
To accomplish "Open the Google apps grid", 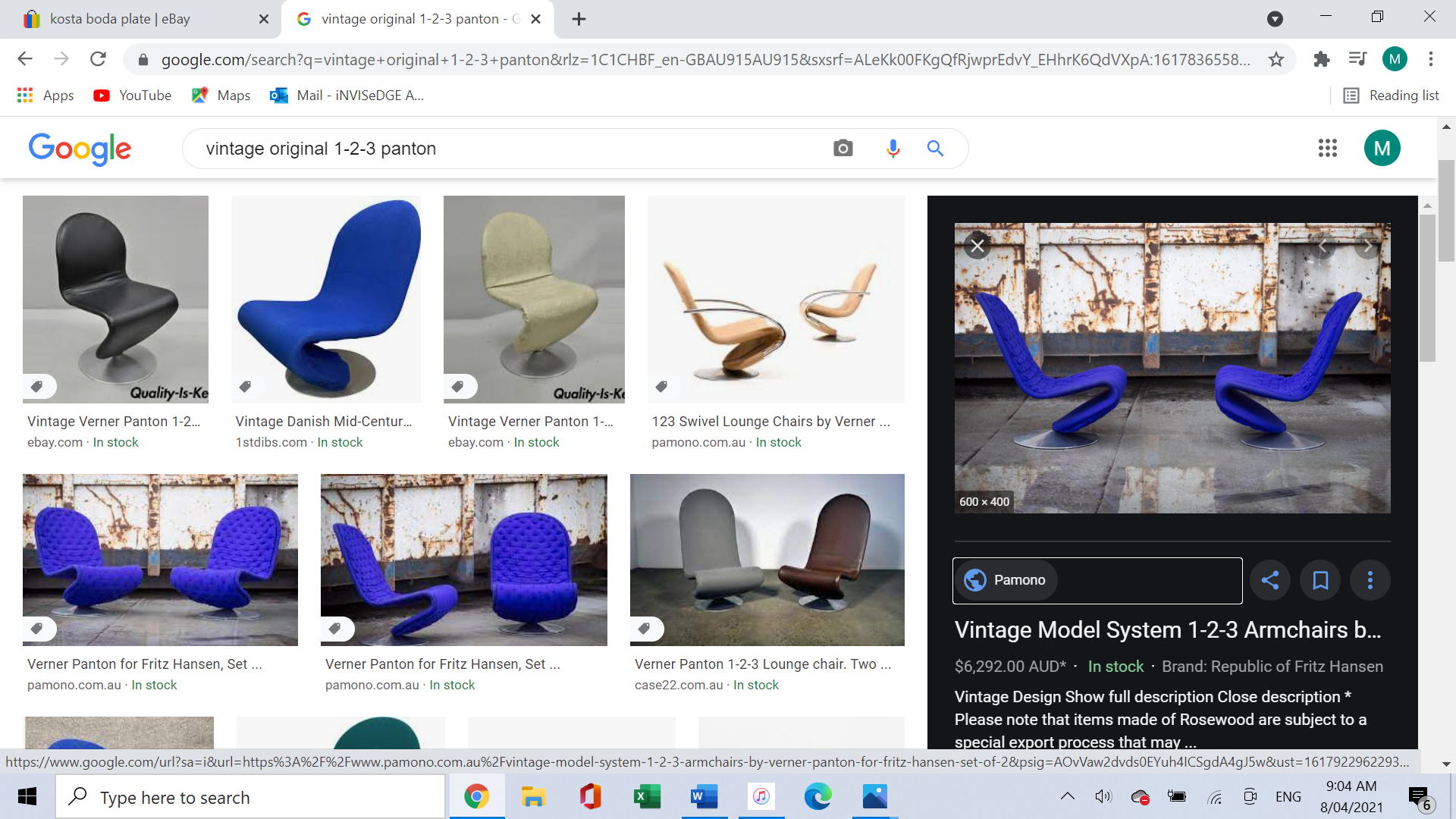I will pos(1327,149).
